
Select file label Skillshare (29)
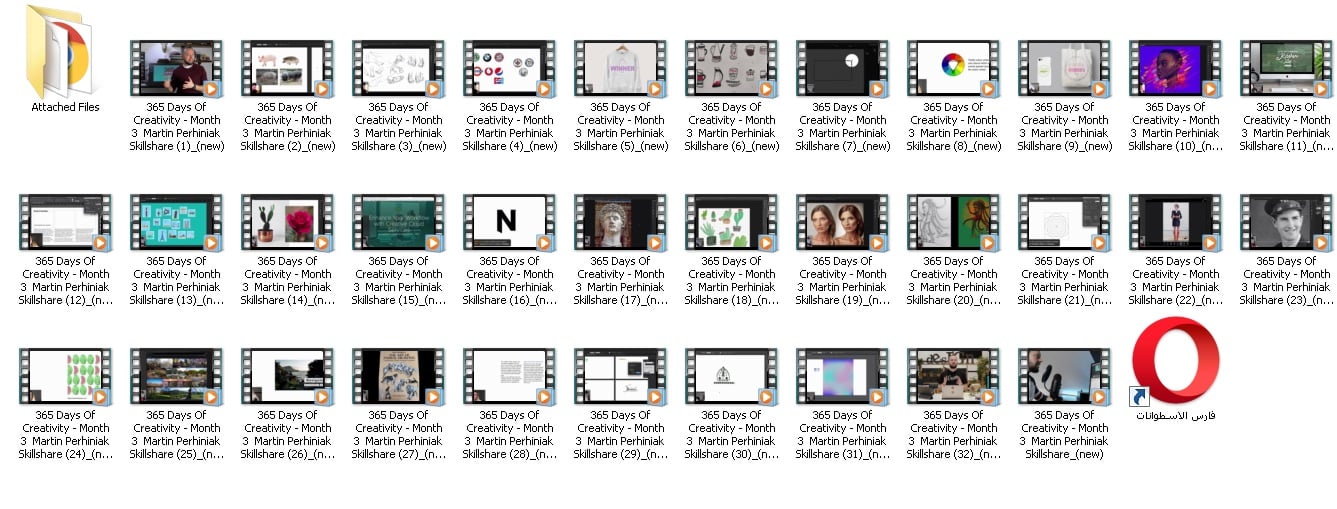tap(621, 434)
